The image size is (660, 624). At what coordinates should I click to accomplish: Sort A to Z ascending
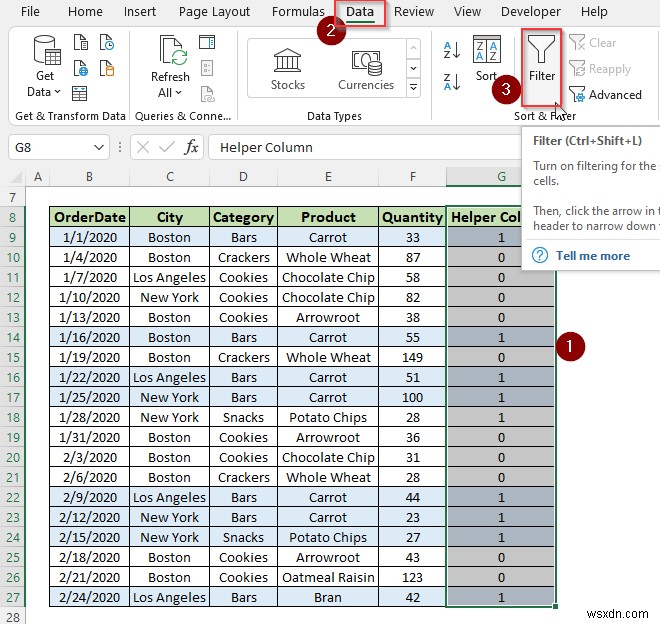click(452, 51)
